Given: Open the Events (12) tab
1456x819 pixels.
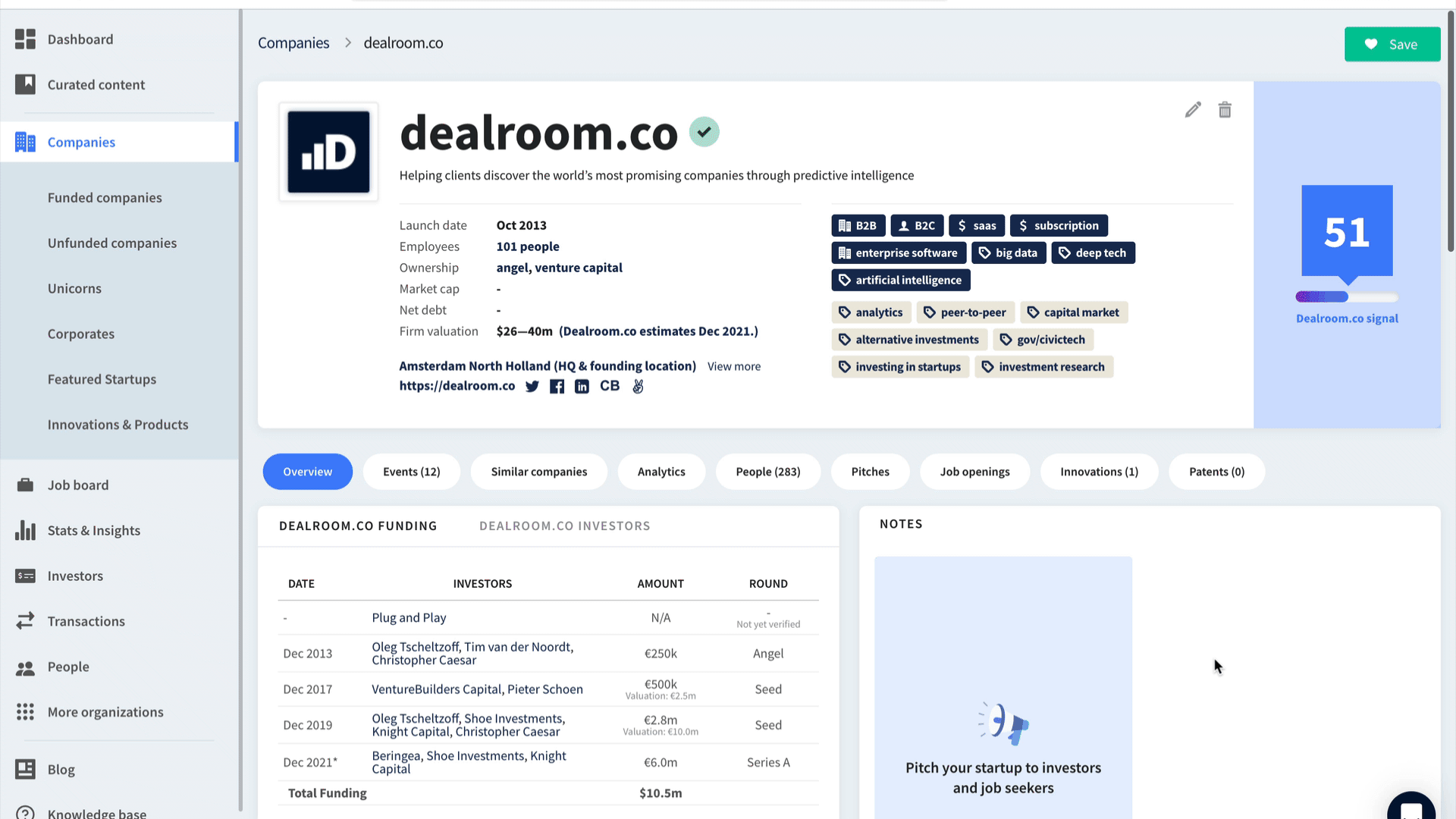Looking at the screenshot, I should pos(411,472).
